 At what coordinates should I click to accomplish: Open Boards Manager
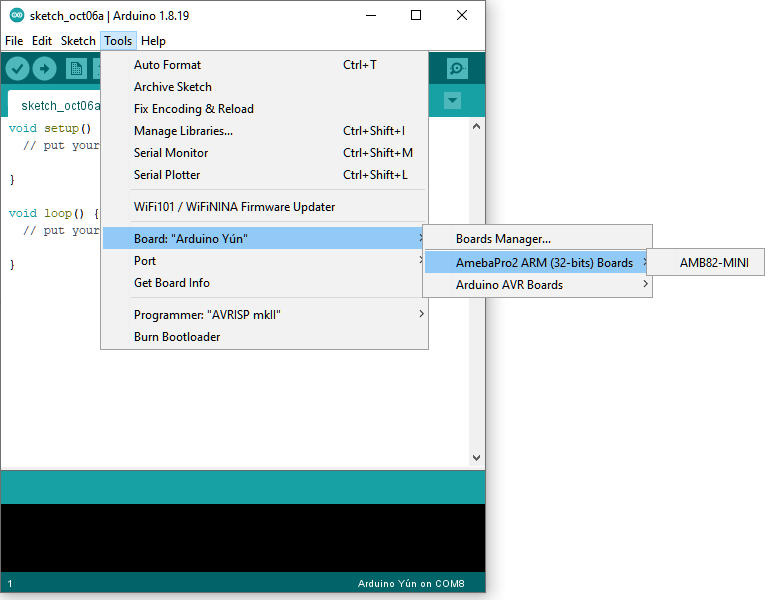(503, 239)
